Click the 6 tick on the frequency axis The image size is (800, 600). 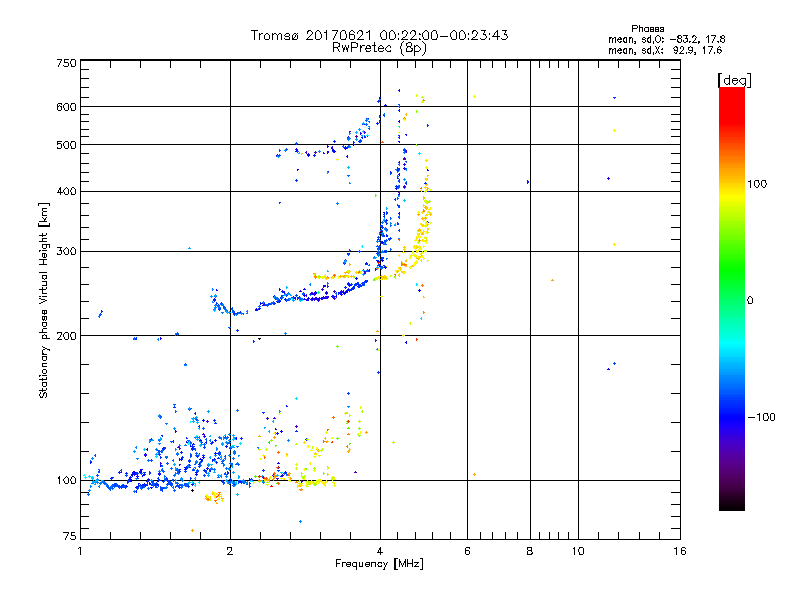467,552
